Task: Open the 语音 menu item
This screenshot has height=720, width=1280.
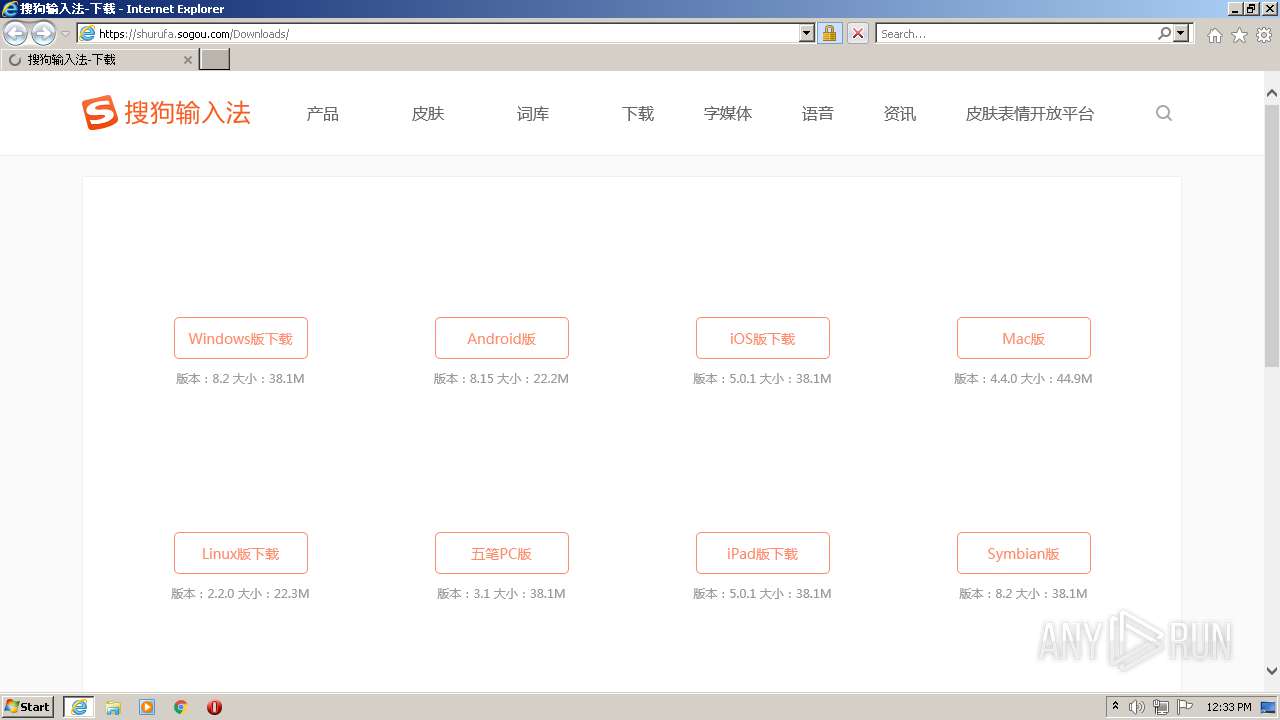Action: [818, 114]
